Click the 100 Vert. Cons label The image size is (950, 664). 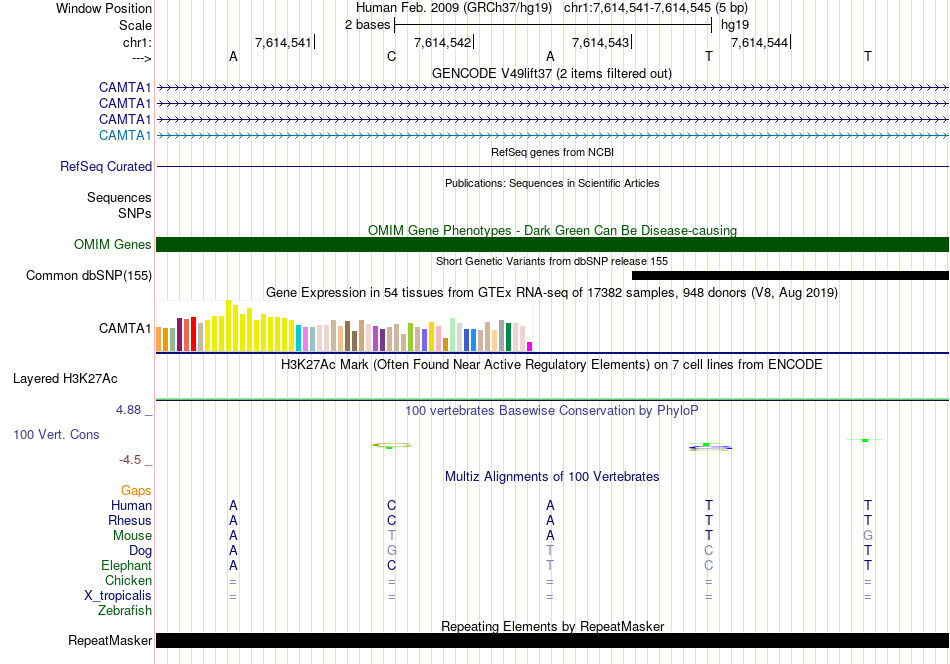click(56, 434)
